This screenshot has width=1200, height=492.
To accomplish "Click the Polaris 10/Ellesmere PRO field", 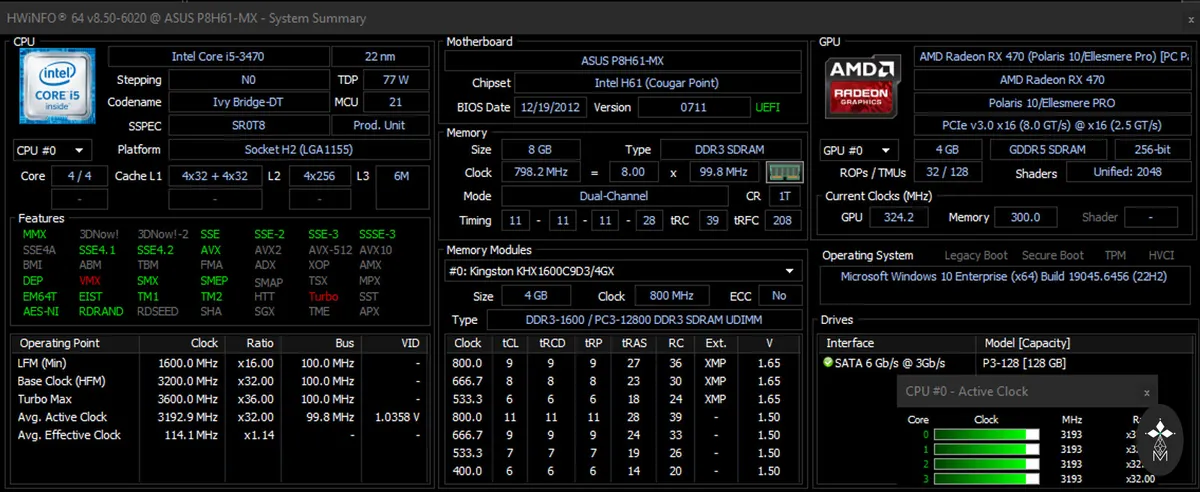I will pyautogui.click(x=1052, y=102).
